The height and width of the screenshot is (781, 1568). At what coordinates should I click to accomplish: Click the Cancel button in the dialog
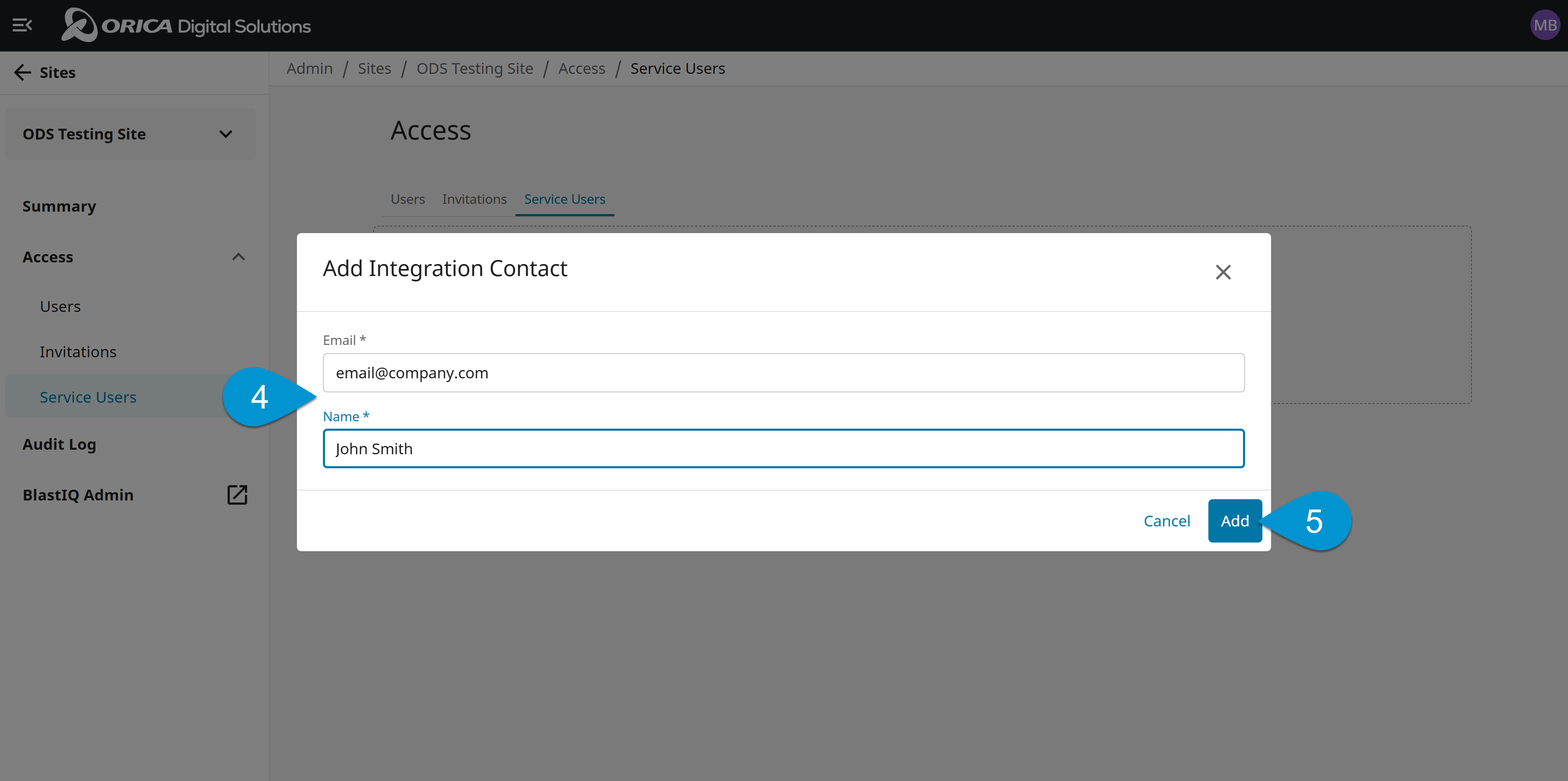click(x=1166, y=521)
